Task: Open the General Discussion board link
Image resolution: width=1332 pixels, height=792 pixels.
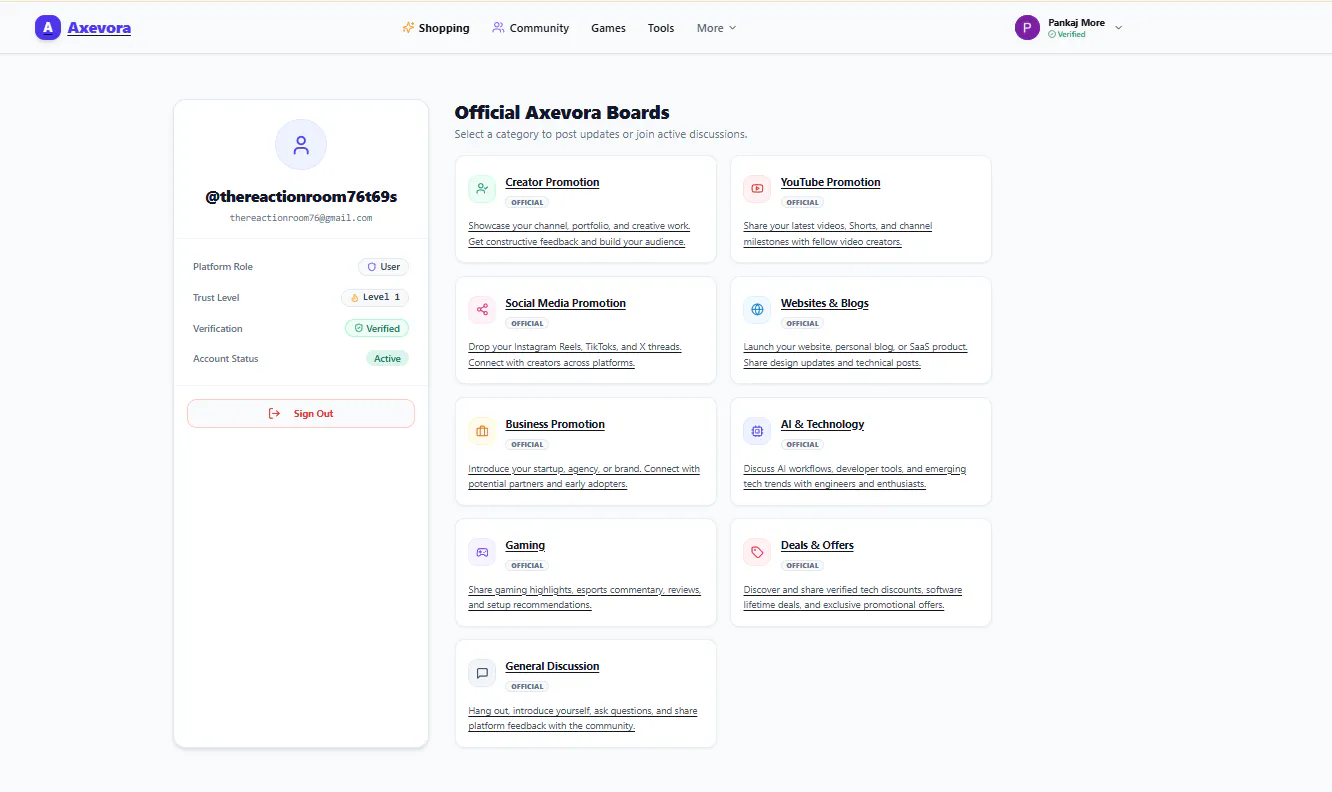Action: coord(553,666)
